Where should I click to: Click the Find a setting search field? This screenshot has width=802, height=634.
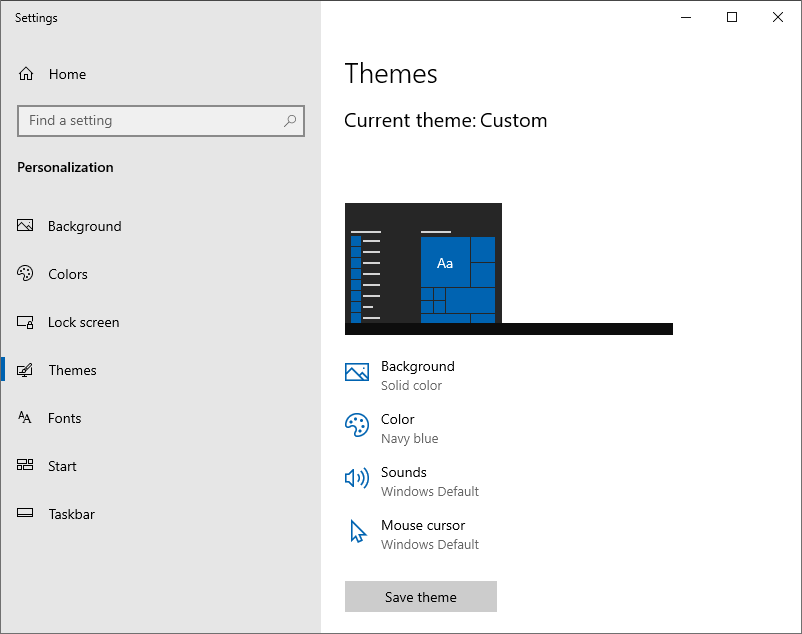point(161,121)
